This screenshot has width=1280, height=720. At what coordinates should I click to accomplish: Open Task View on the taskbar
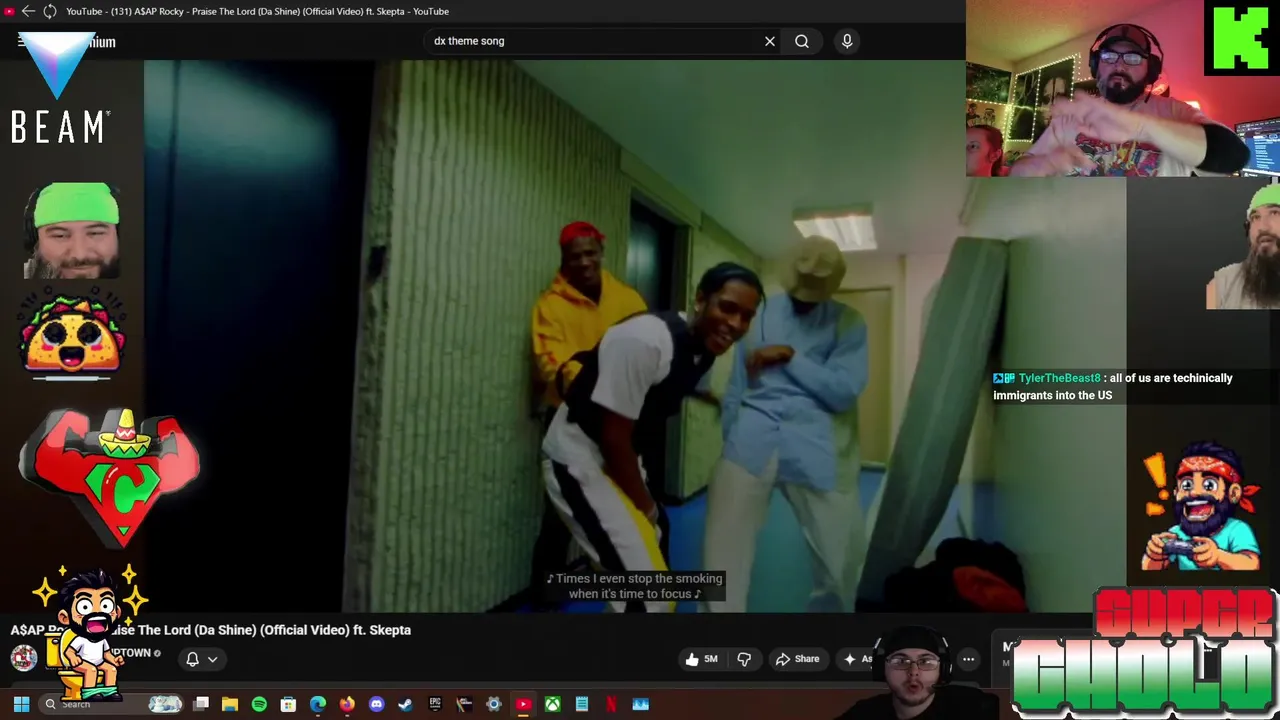tap(201, 704)
